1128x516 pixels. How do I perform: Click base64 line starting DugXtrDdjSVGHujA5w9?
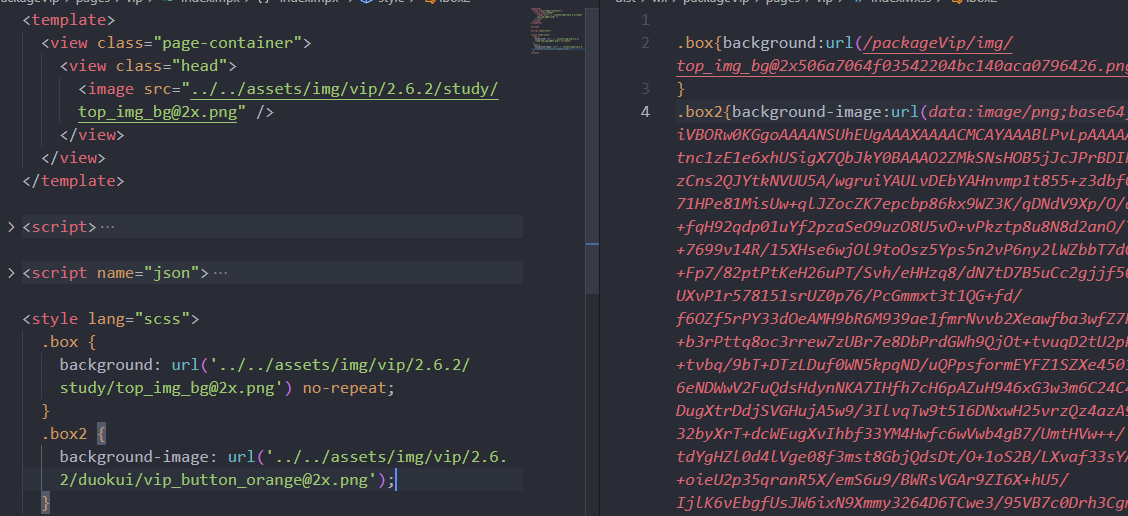[902, 412]
